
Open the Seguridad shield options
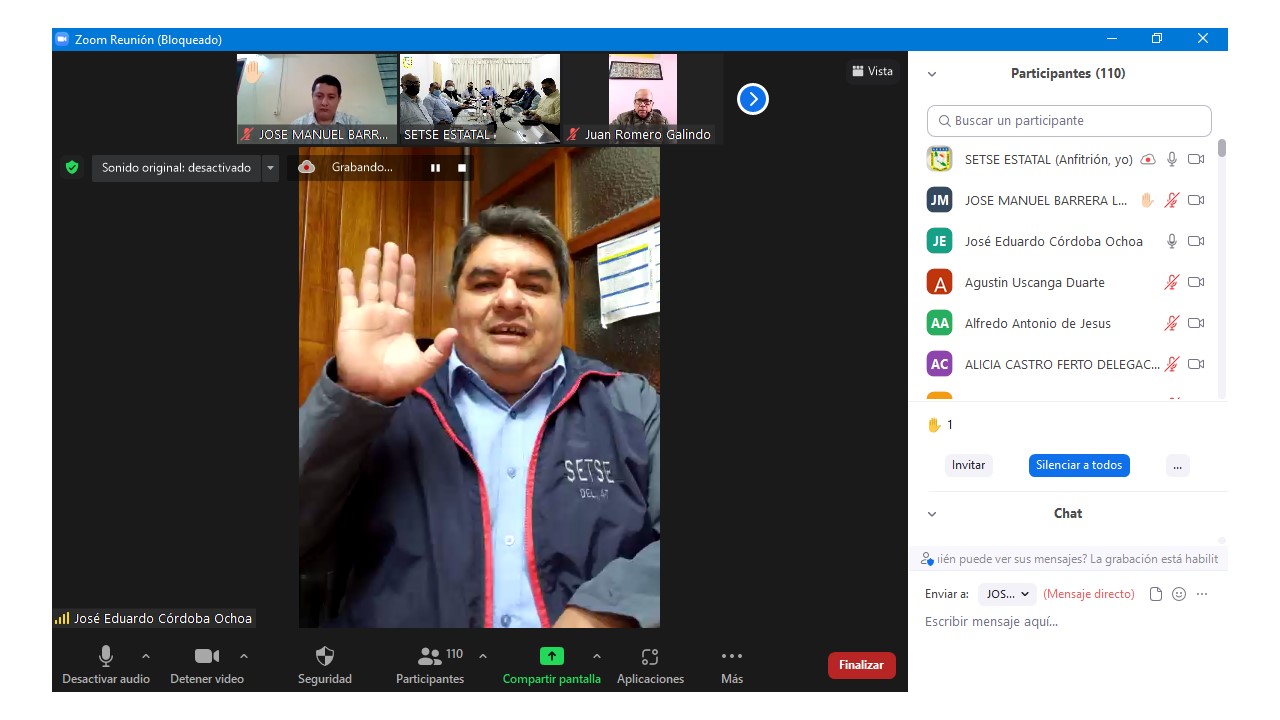pyautogui.click(x=325, y=665)
